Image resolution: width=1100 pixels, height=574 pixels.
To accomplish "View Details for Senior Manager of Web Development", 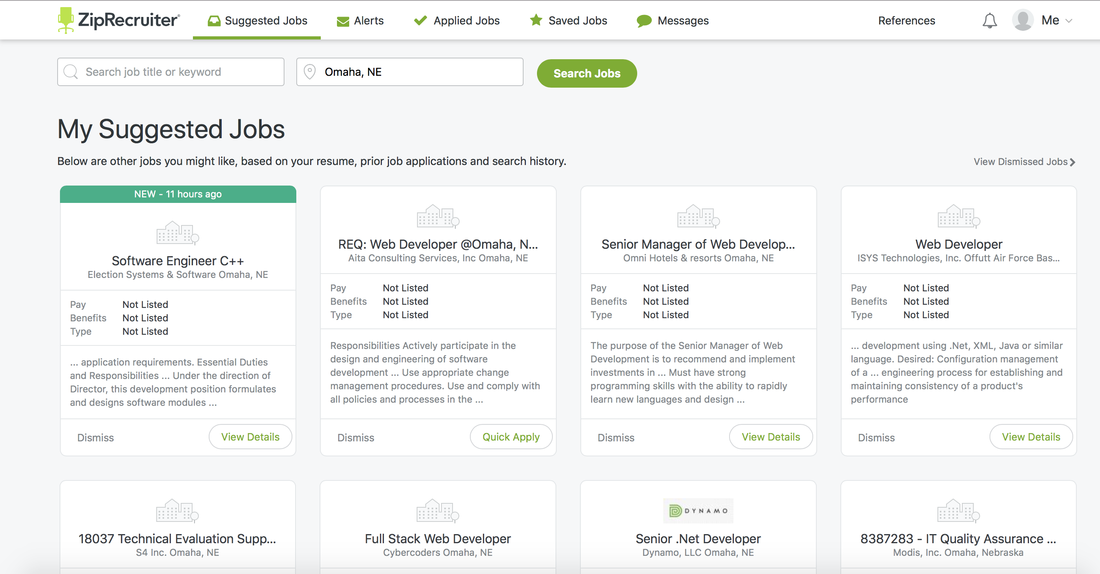I will pyautogui.click(x=771, y=436).
